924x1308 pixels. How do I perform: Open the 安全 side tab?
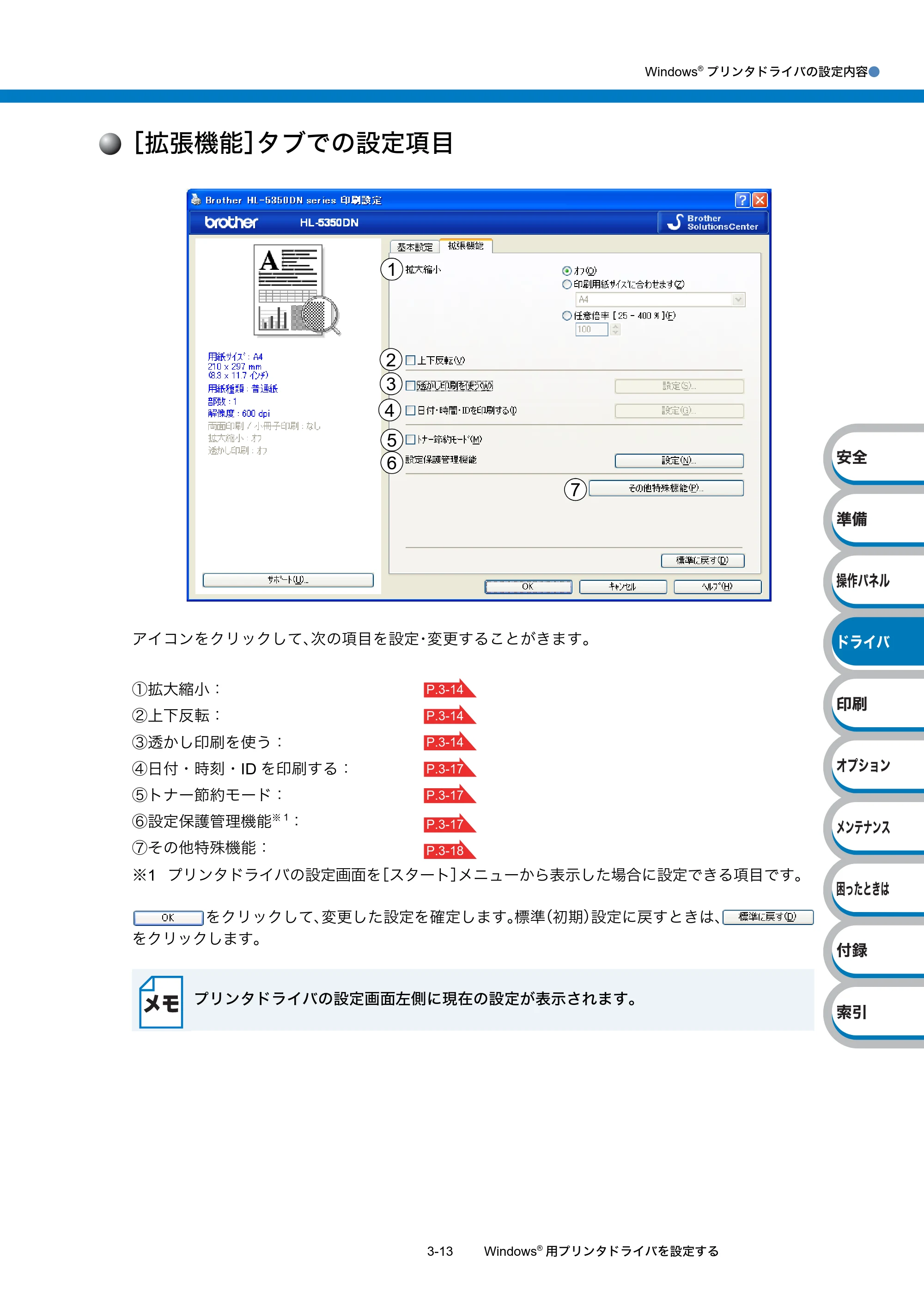coord(877,457)
